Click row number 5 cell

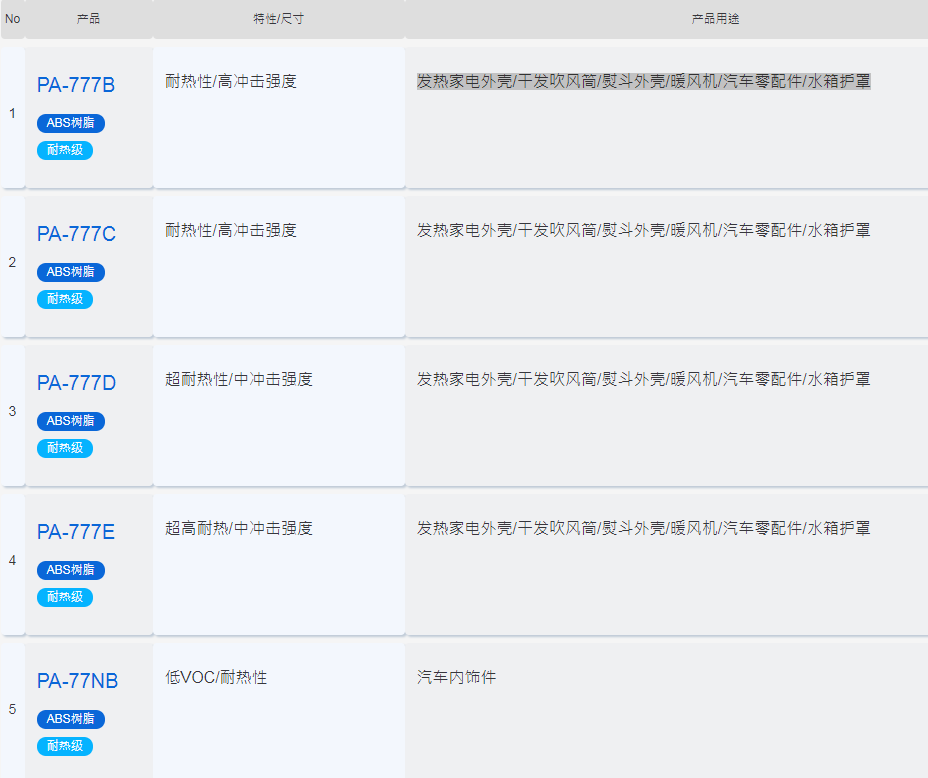[x=12, y=710]
